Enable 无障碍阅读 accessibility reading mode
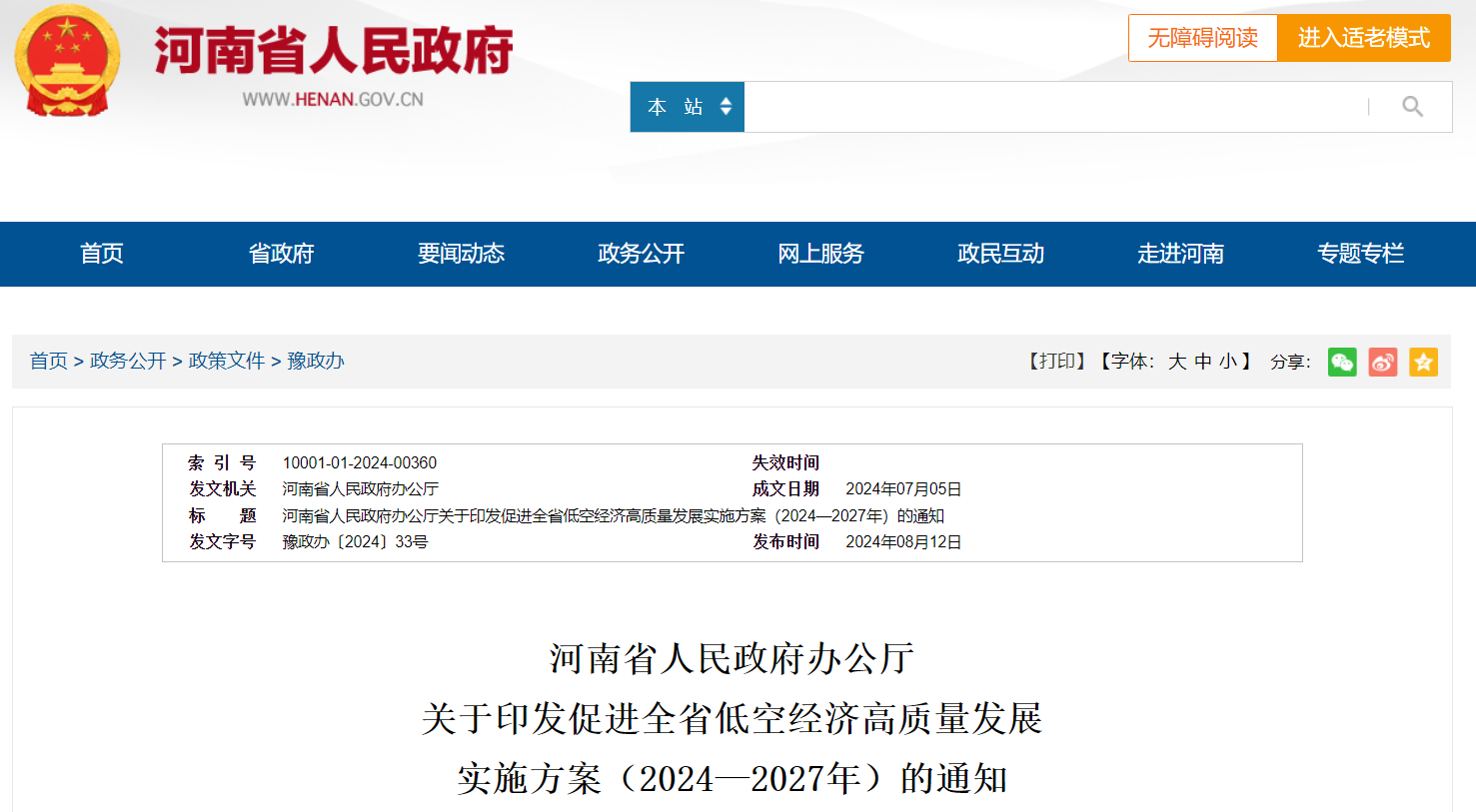This screenshot has height=812, width=1476. [x=1202, y=38]
